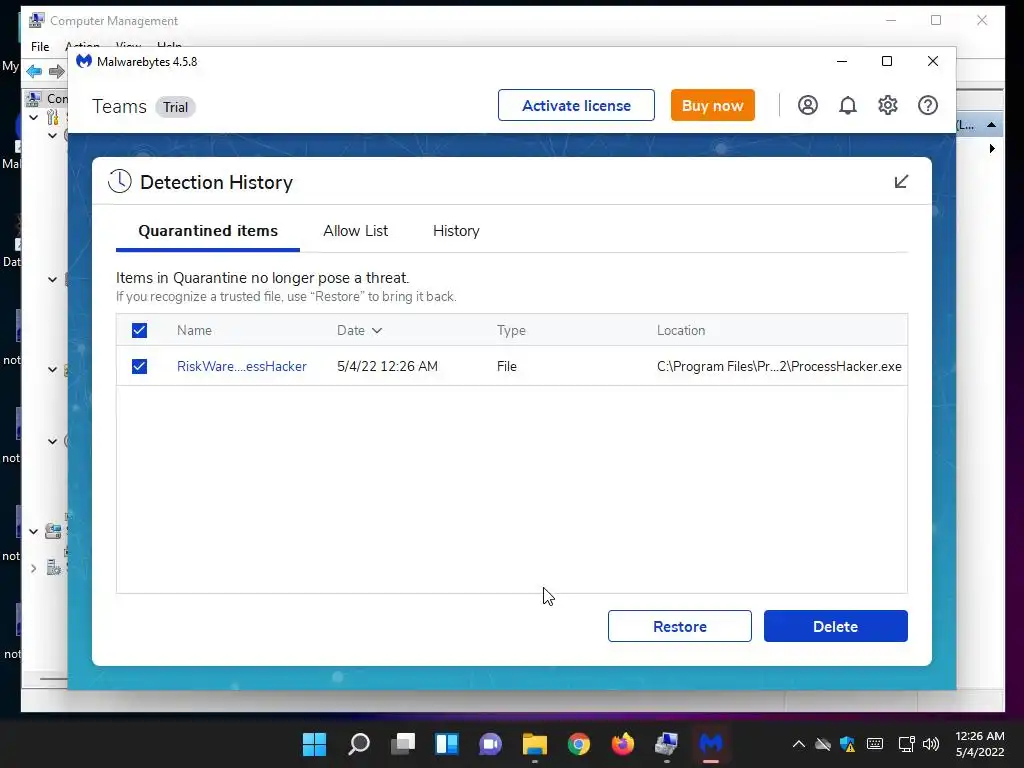Click the Trial badge next to Teams
This screenshot has height=768, width=1024.
(x=175, y=107)
